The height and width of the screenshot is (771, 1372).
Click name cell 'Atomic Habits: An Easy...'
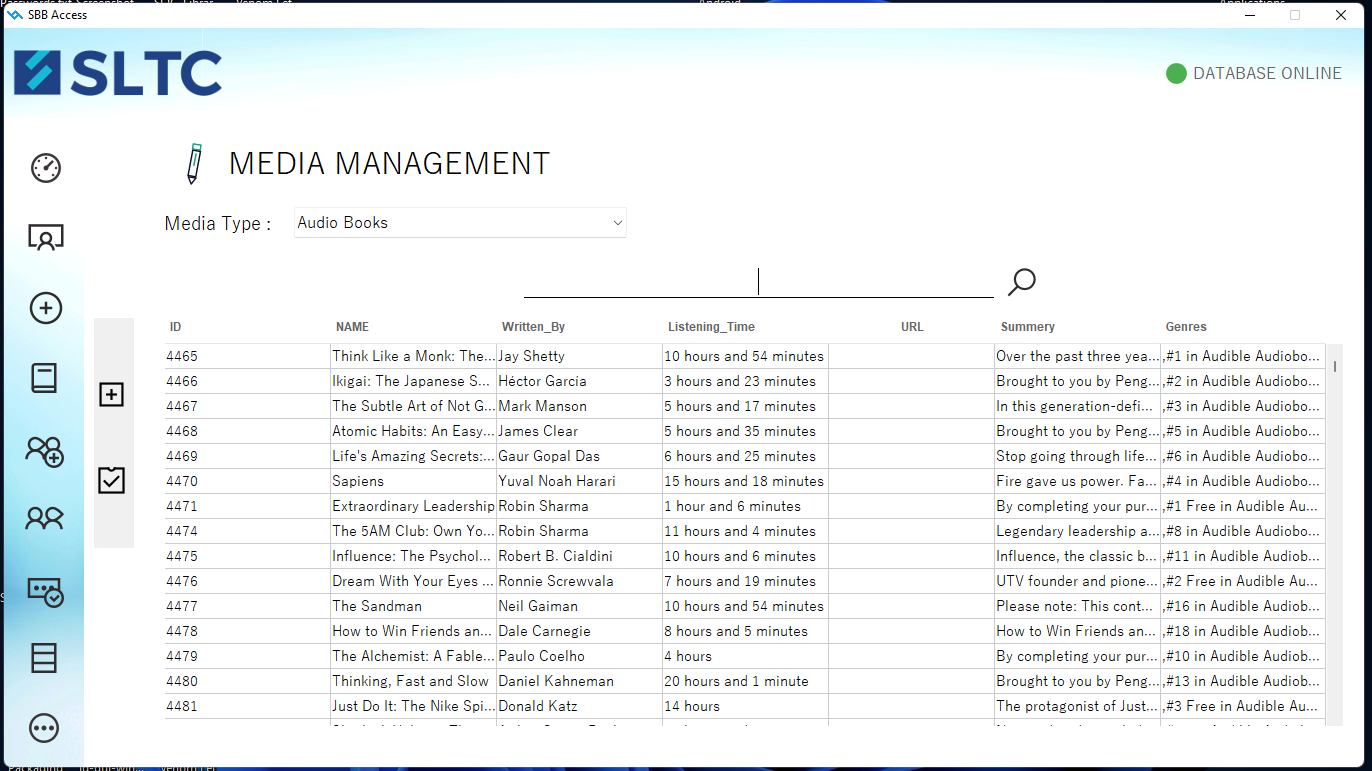(414, 431)
